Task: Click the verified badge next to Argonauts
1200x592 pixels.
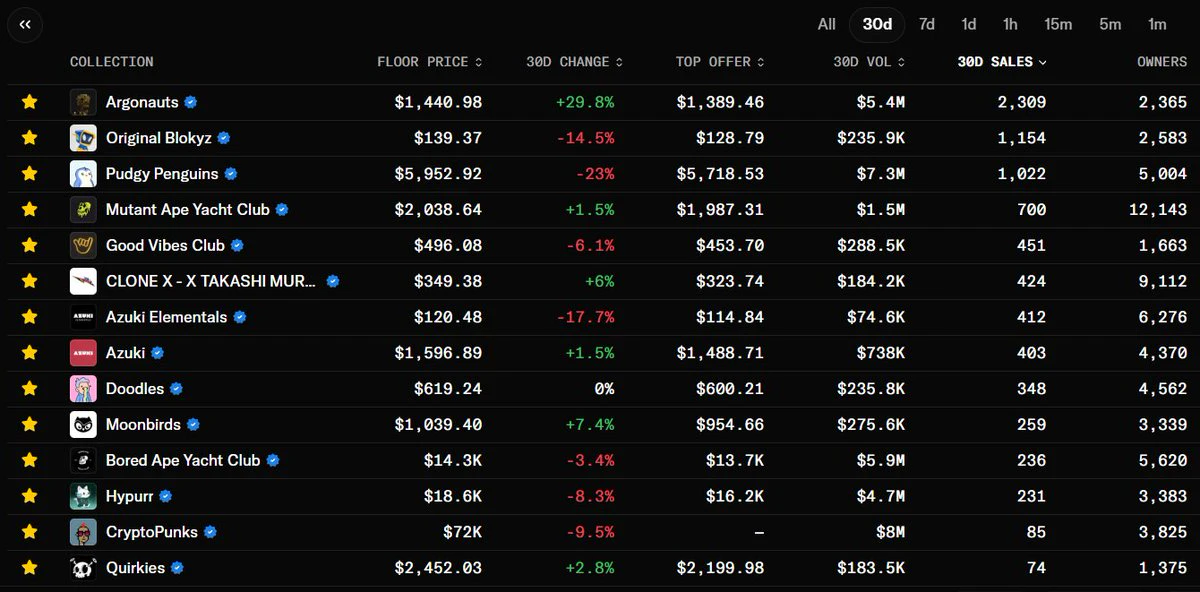Action: pos(191,102)
